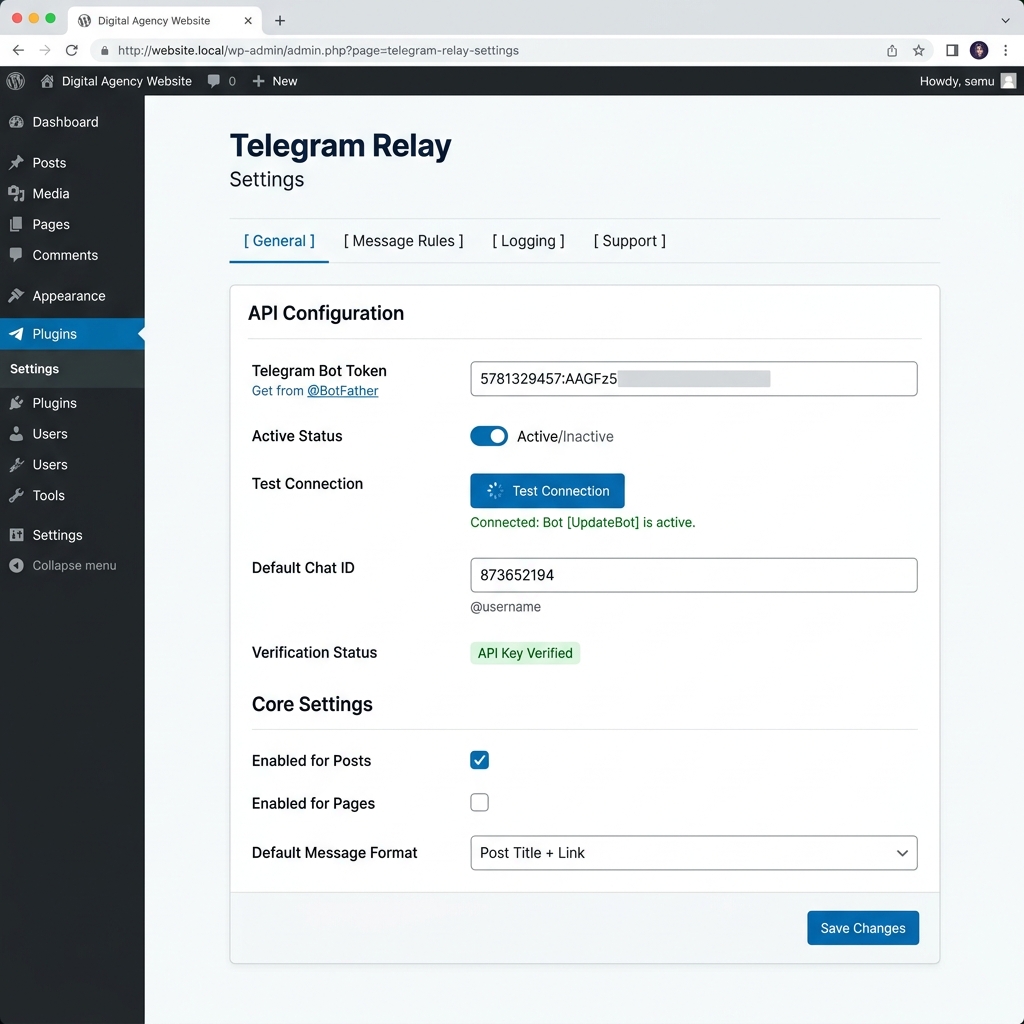Click the Collapse menu arrow icon
Image resolution: width=1024 pixels, height=1024 pixels.
coord(16,566)
